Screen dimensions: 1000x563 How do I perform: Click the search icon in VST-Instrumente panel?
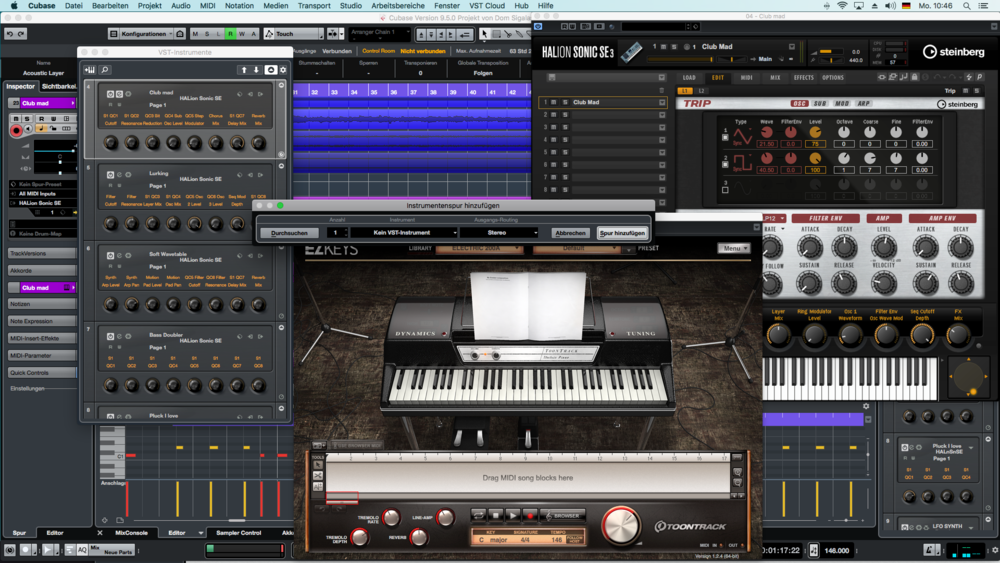(105, 70)
